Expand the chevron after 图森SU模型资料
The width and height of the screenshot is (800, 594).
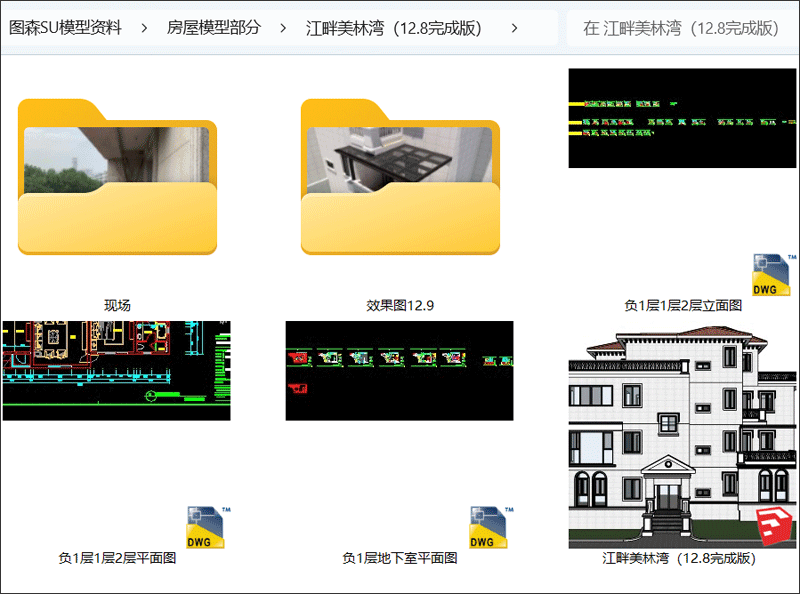[145, 28]
